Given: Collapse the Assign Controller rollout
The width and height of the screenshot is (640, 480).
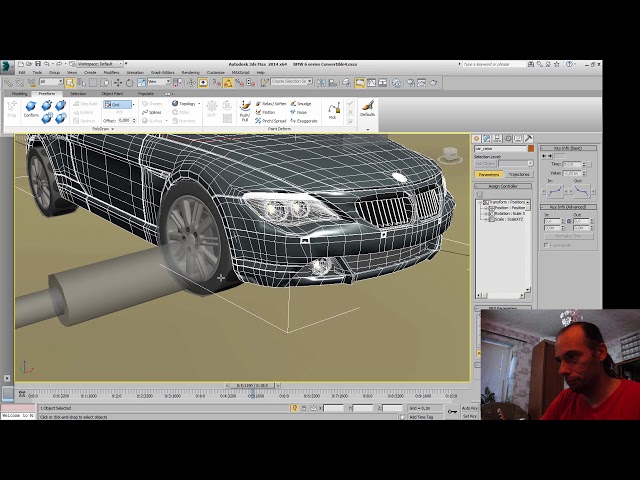Looking at the screenshot, I should [x=503, y=186].
